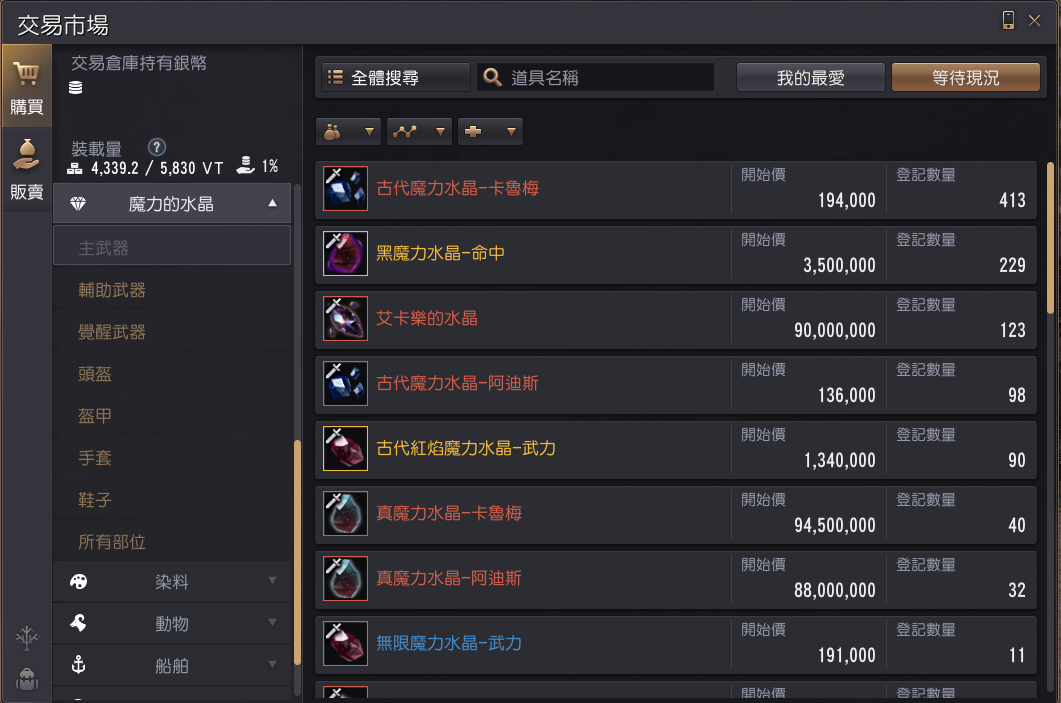Click the 無限魔力水晶-武力 item icon

(345, 643)
